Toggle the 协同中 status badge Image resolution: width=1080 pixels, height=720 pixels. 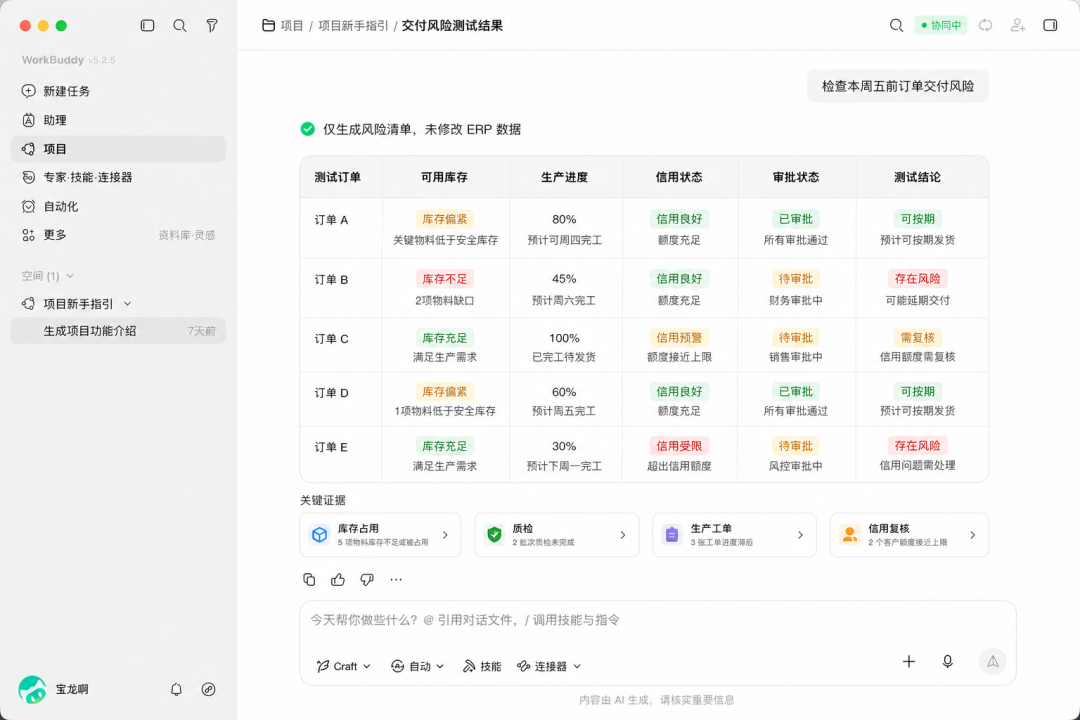point(941,25)
